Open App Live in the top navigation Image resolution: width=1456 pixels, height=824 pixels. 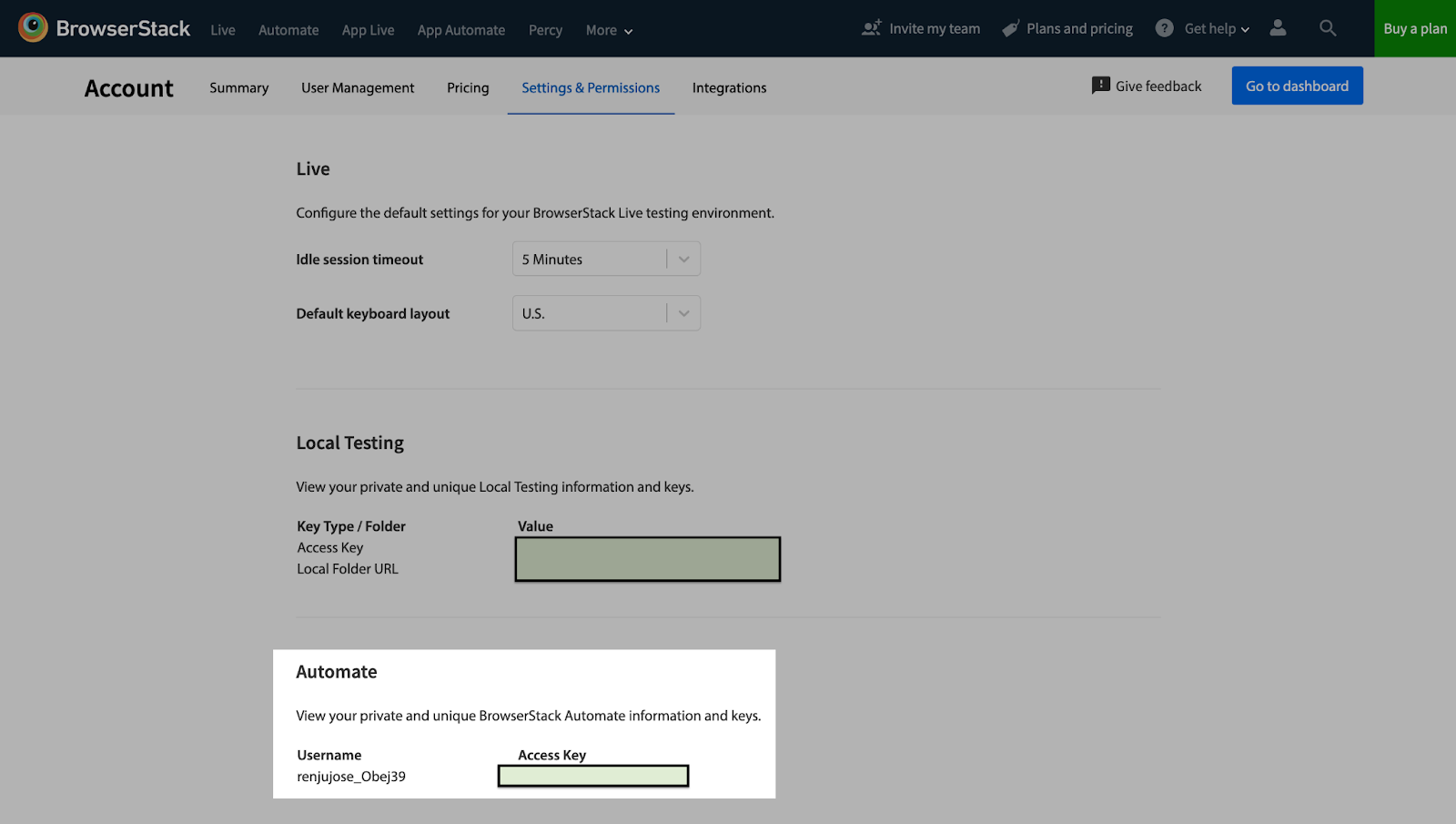coord(368,30)
